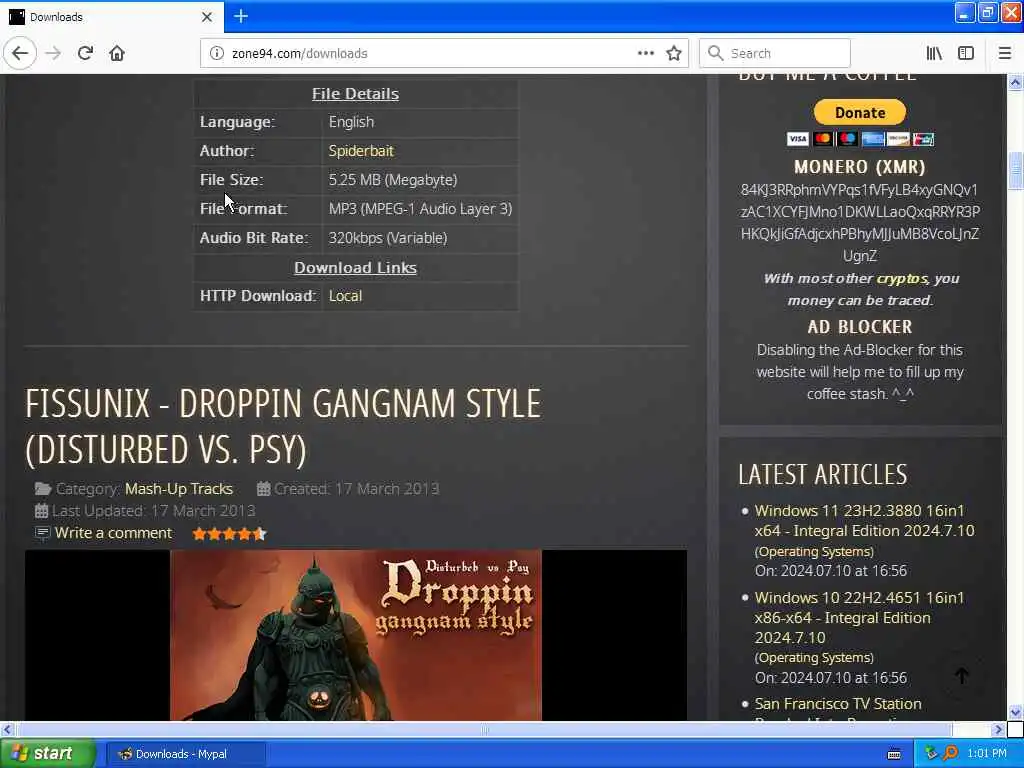This screenshot has height=768, width=1024.
Task: Click the PayPal Donate button
Action: click(x=859, y=112)
